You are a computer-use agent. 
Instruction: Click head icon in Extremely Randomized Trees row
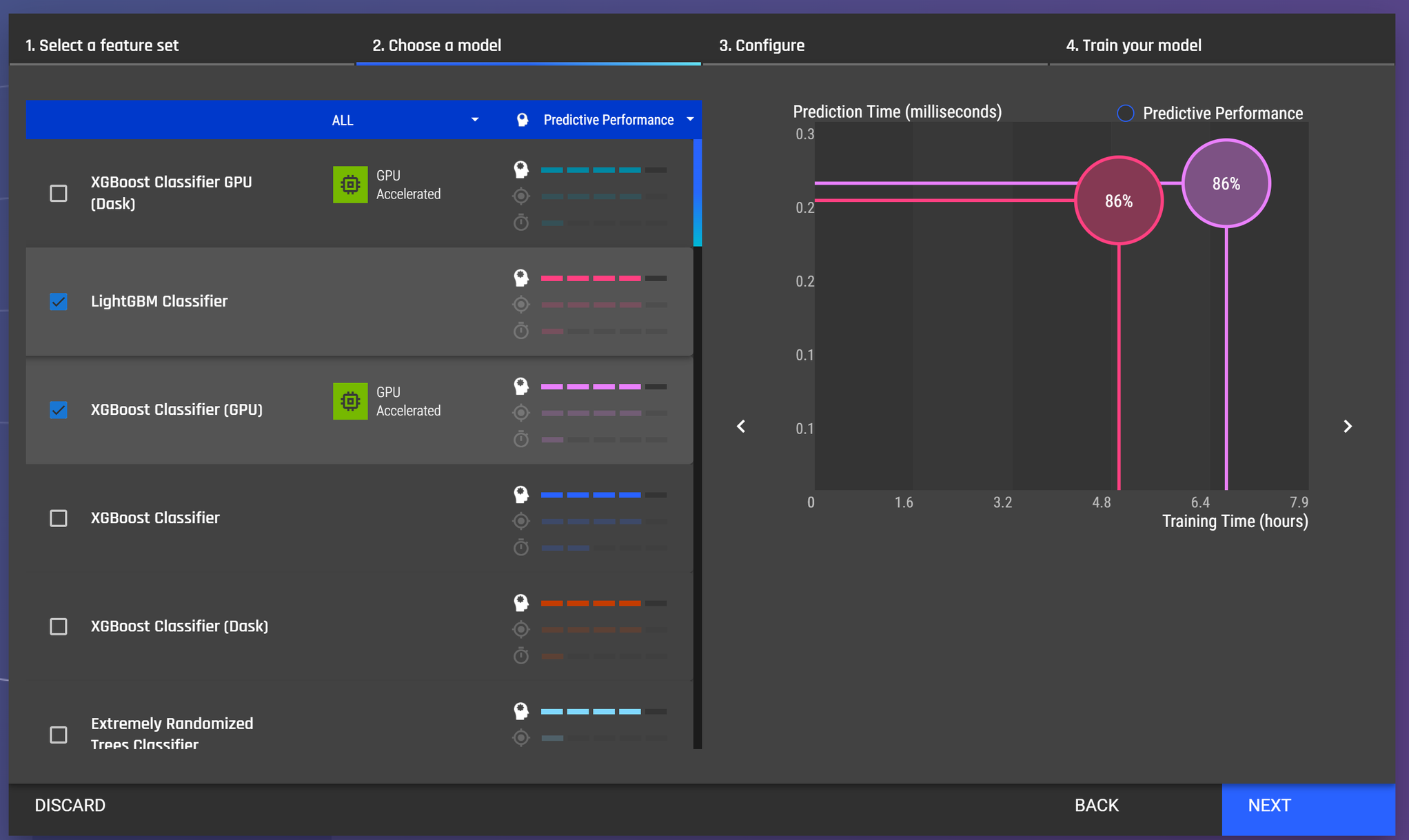(x=521, y=710)
